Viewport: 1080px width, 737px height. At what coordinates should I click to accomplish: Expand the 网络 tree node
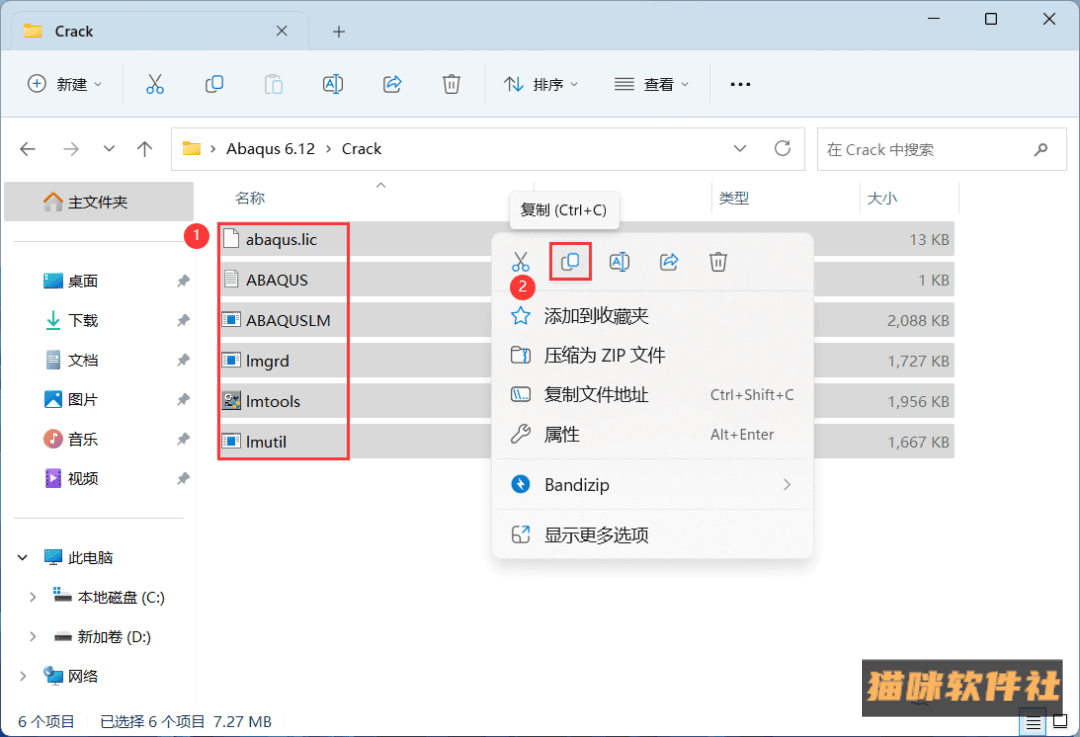[23, 676]
